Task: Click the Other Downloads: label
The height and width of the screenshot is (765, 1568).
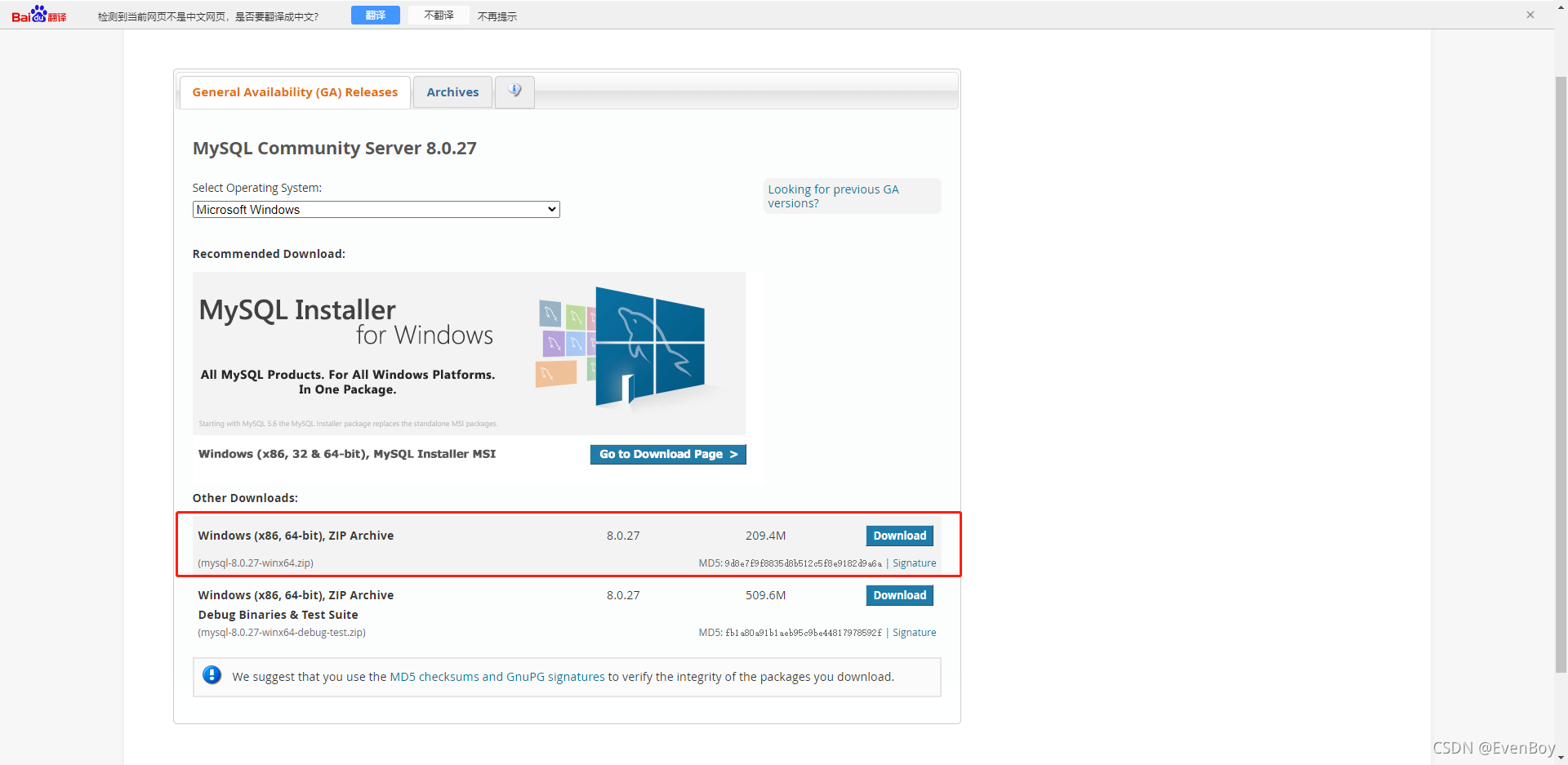Action: [245, 498]
